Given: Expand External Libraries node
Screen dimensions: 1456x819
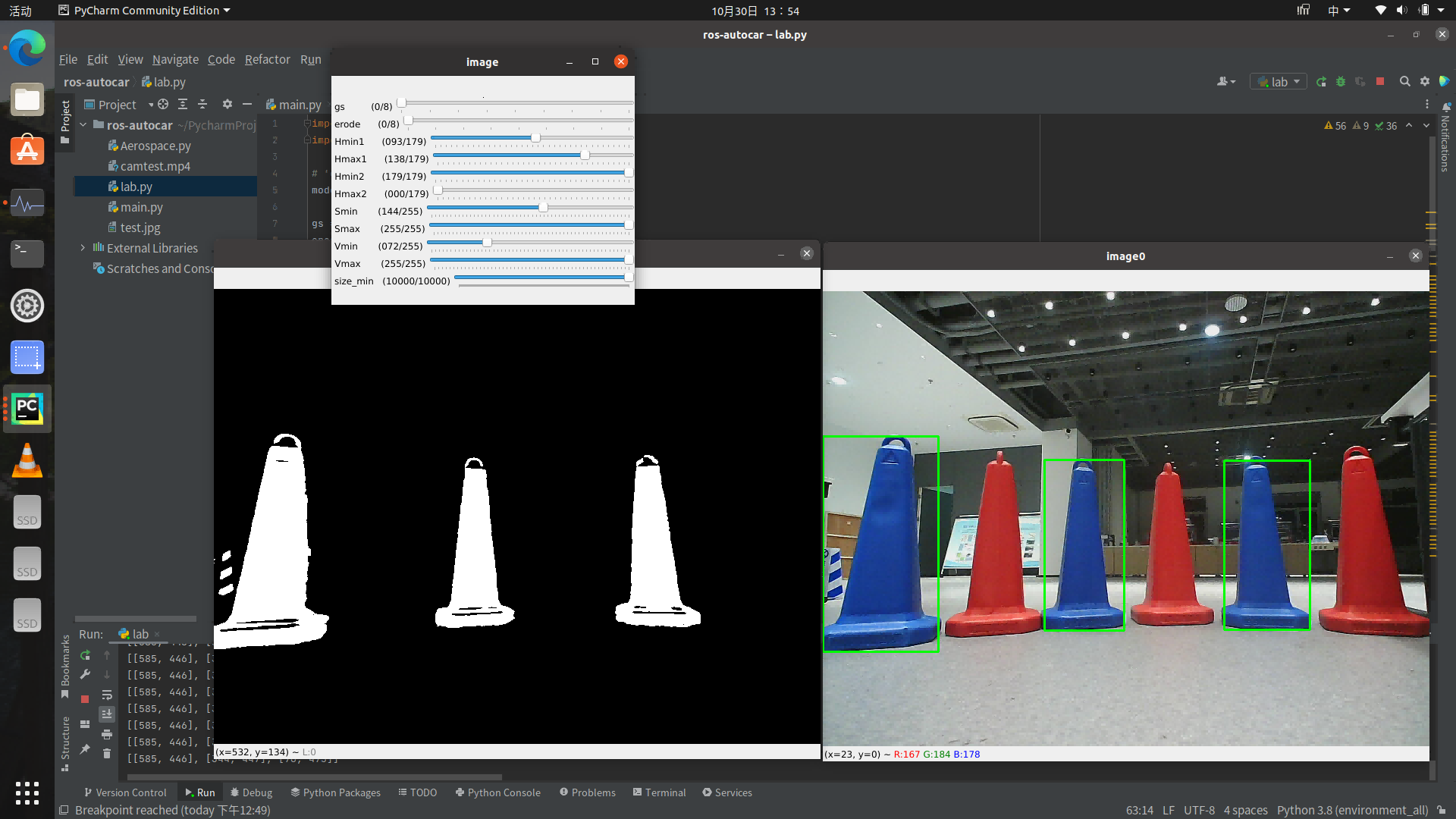Looking at the screenshot, I should pos(83,248).
